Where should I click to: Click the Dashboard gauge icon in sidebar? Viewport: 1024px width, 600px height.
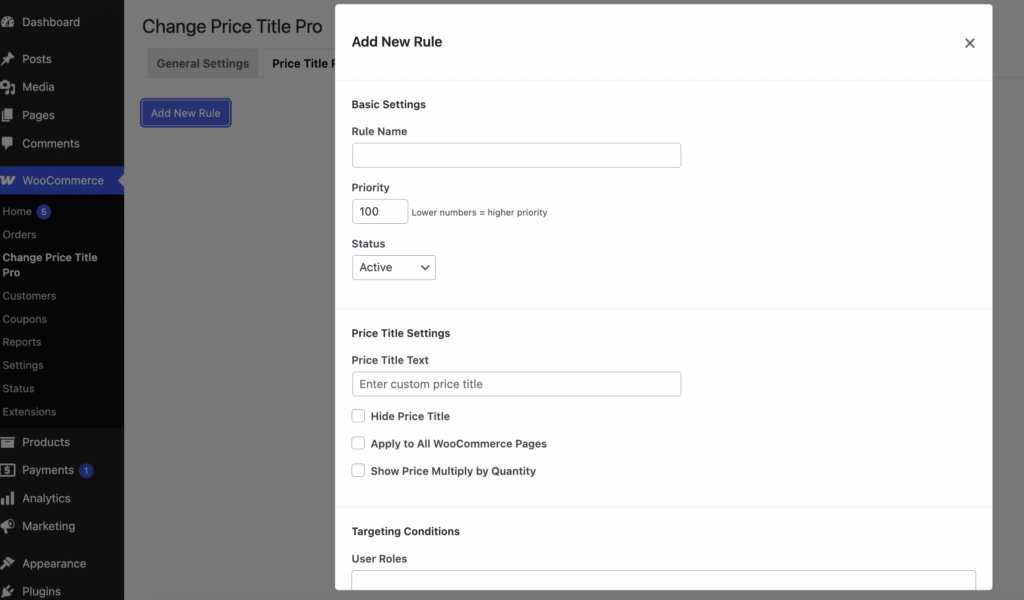8,22
